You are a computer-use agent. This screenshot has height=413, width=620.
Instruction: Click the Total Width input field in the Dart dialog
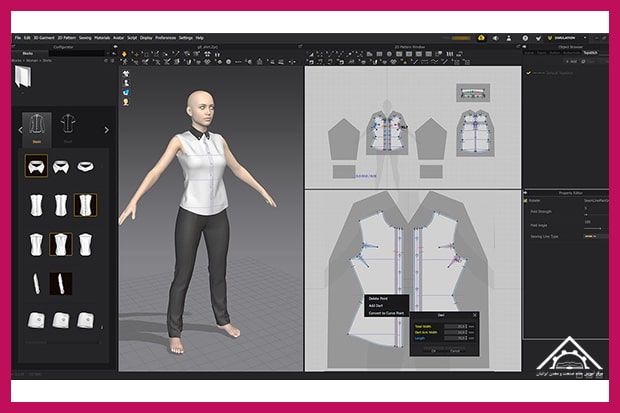[x=454, y=326]
